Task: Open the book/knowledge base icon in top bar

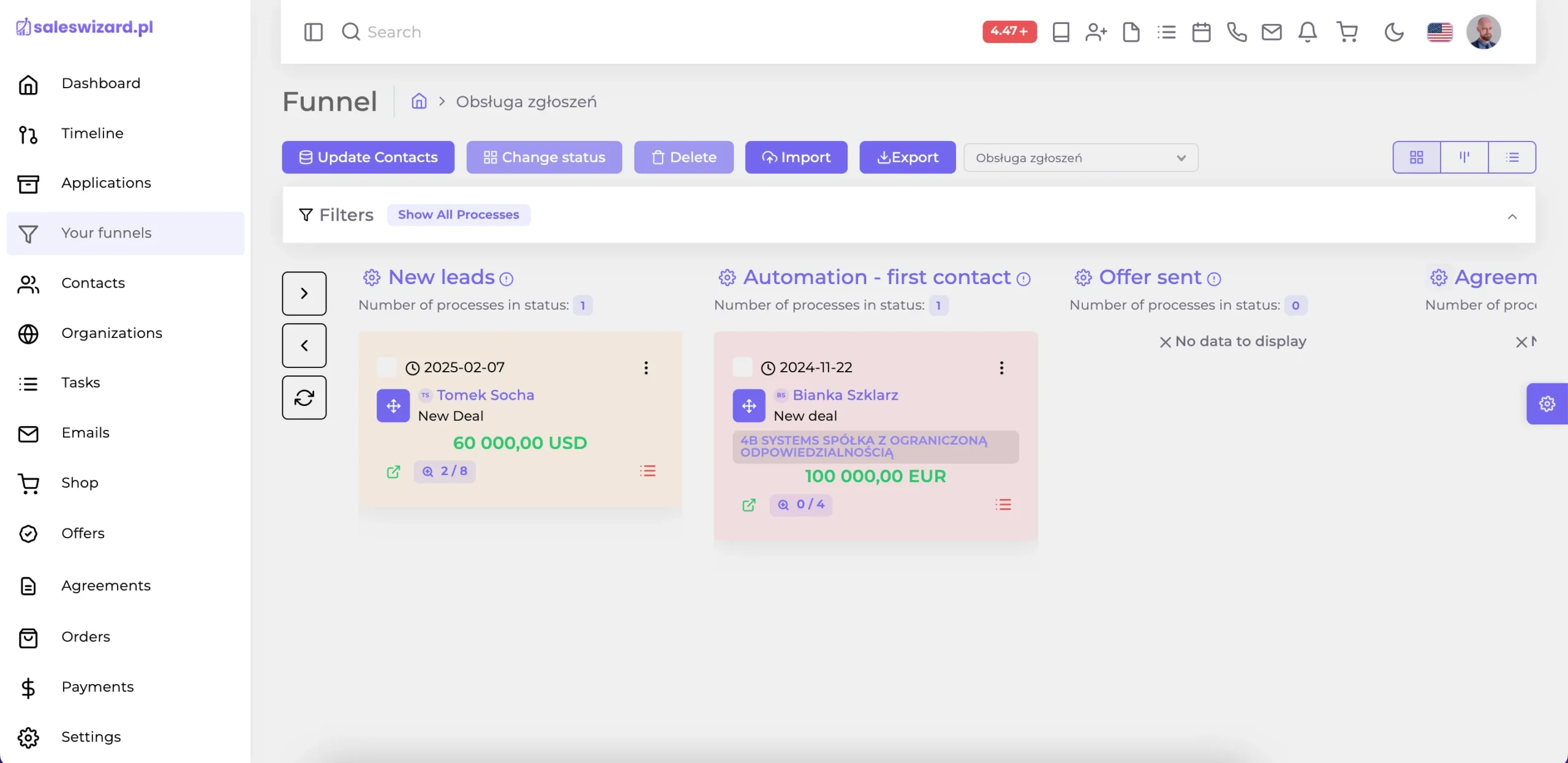Action: point(1061,32)
